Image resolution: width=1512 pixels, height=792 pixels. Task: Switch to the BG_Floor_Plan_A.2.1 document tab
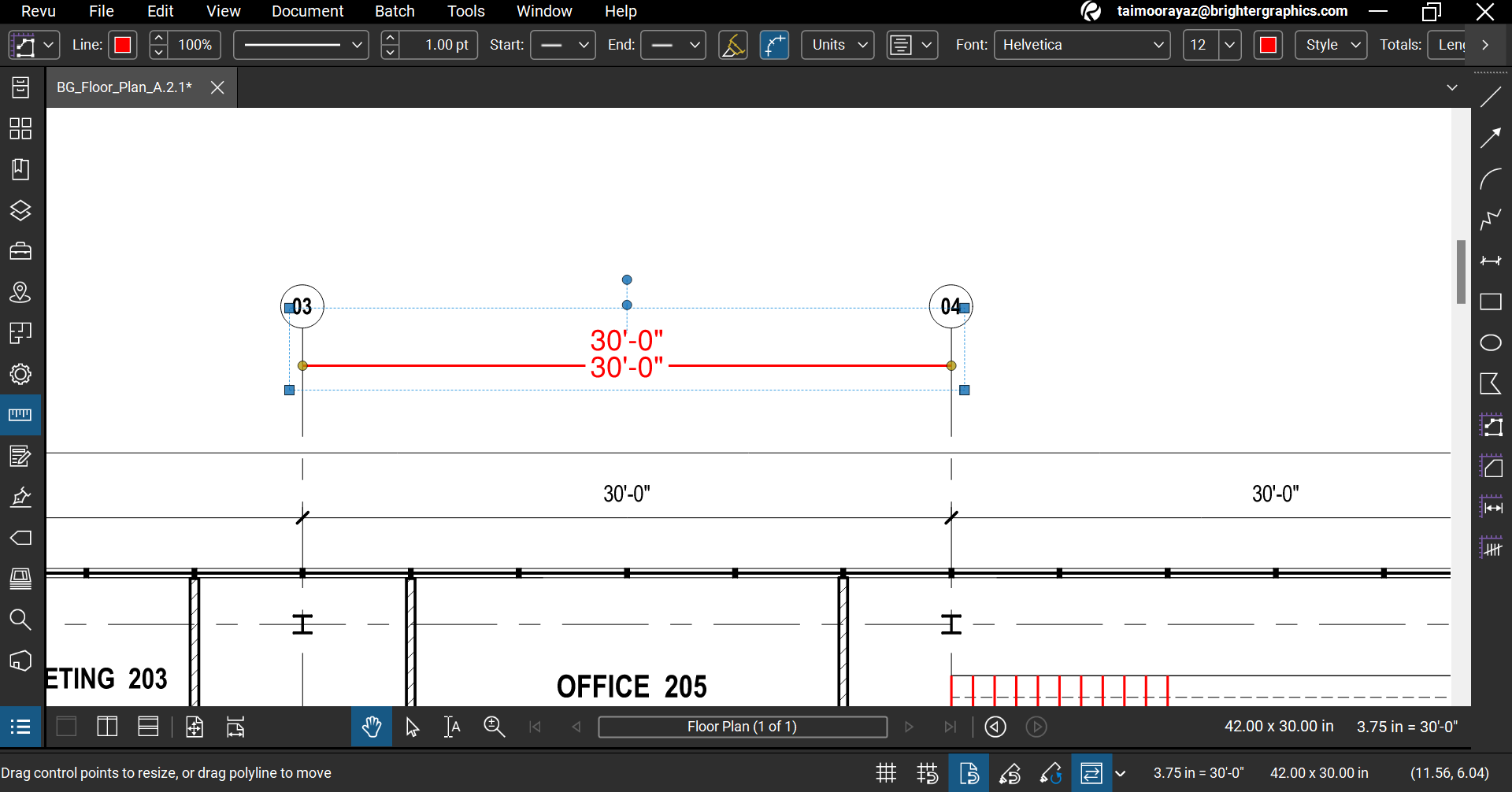124,87
